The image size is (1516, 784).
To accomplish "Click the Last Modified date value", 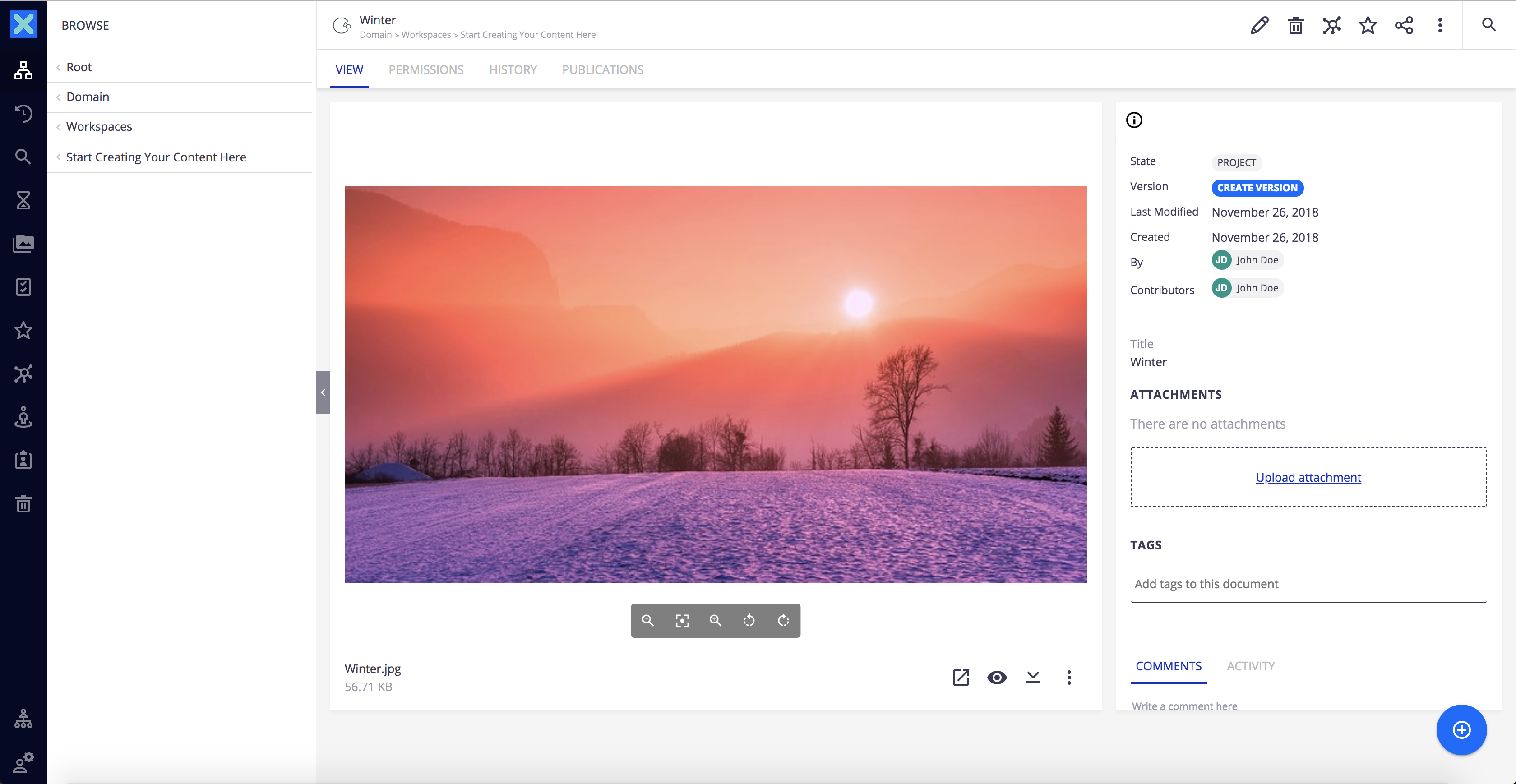I will point(1265,212).
